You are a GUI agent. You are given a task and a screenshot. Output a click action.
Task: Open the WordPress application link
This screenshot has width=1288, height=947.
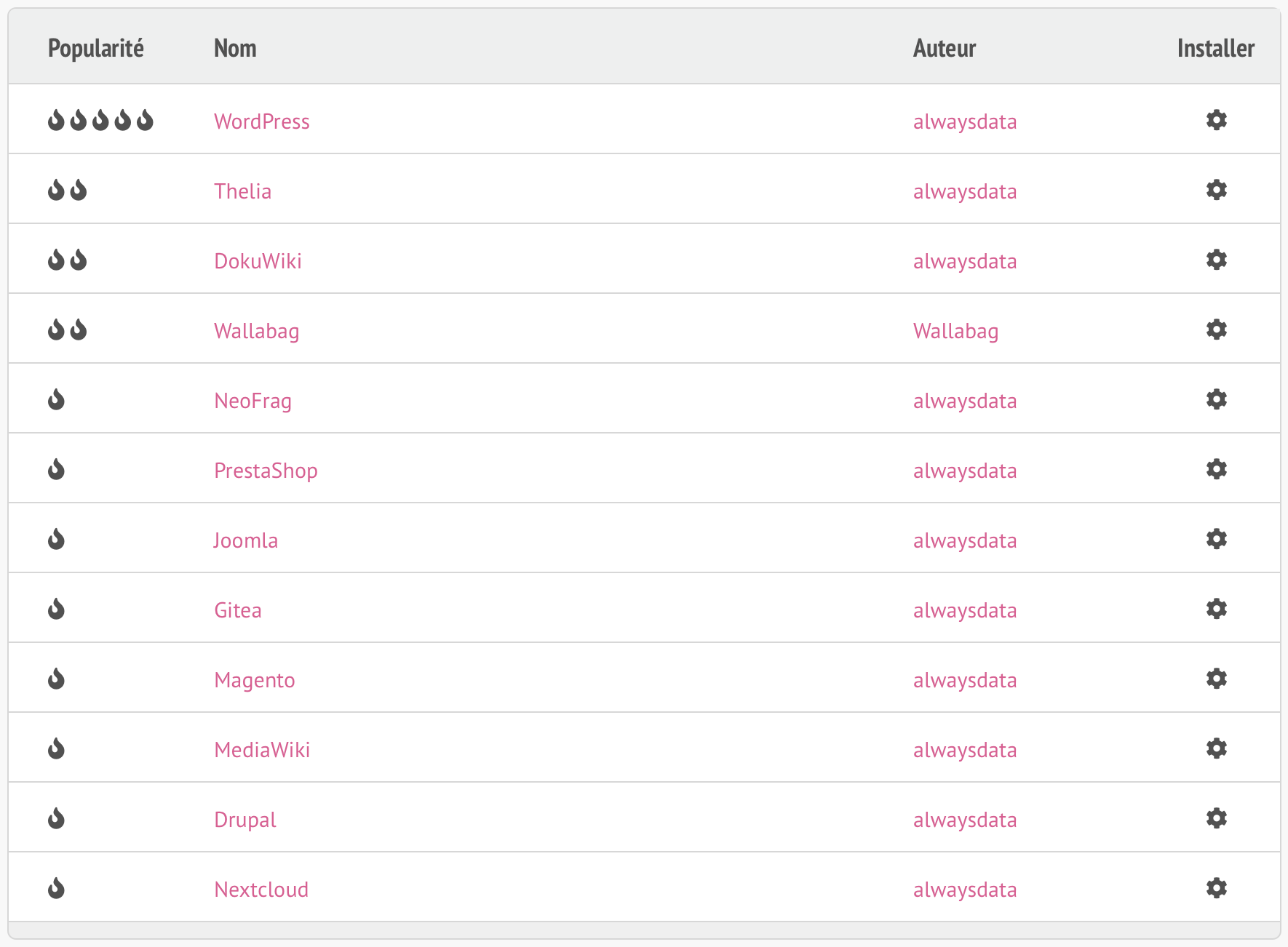[262, 121]
